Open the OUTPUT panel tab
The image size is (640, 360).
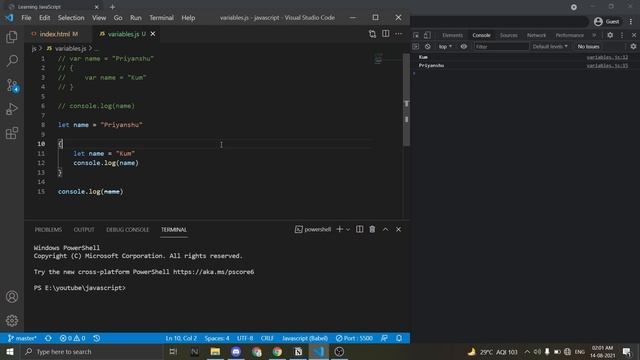coord(84,229)
